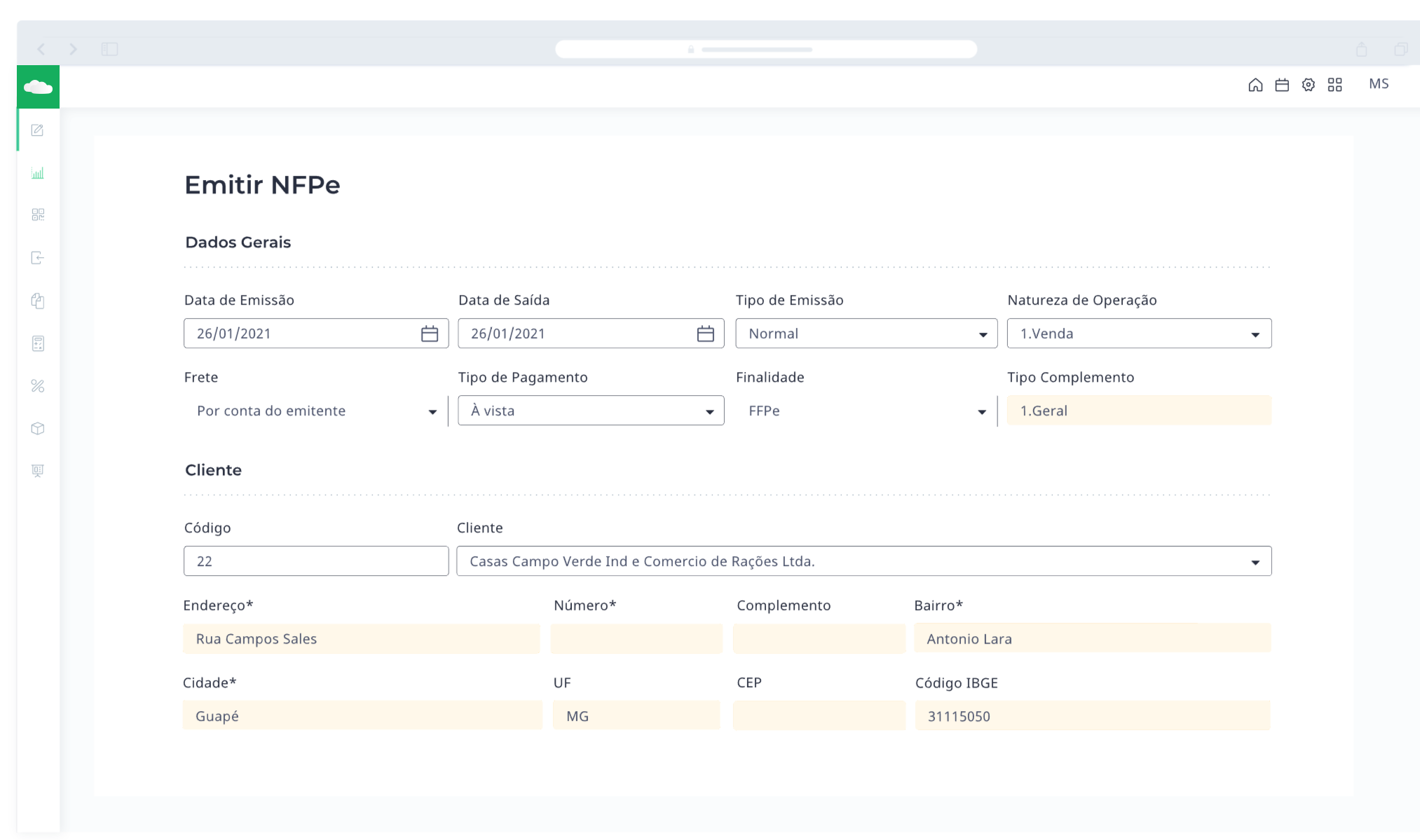Click the Número input field
Image resolution: width=1420 pixels, height=840 pixels.
pyautogui.click(x=636, y=639)
